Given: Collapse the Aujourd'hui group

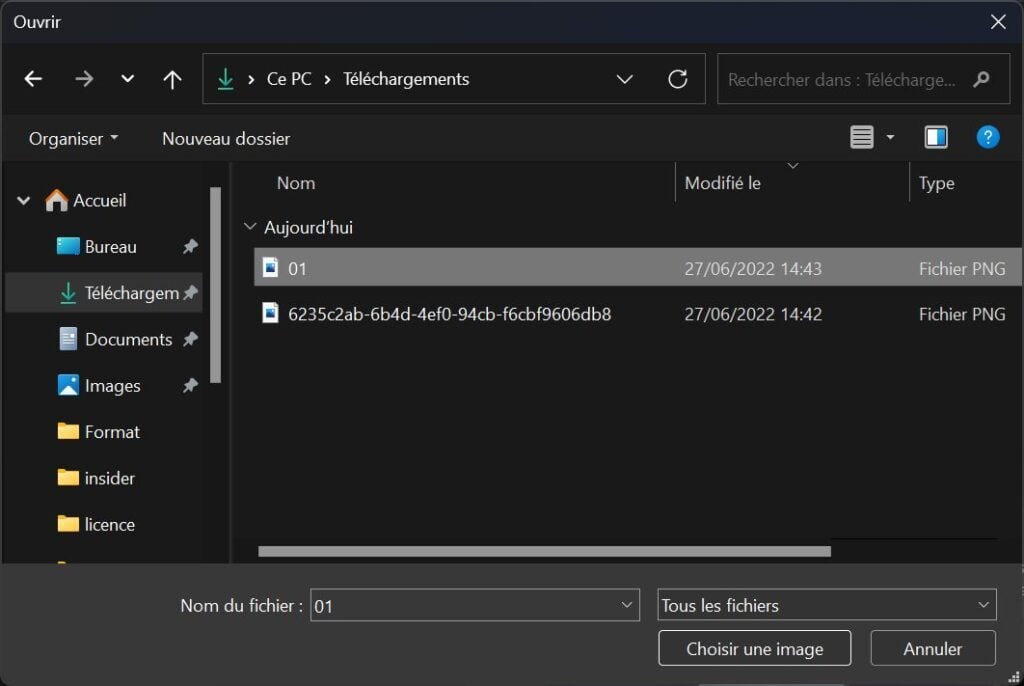Looking at the screenshot, I should pyautogui.click(x=249, y=227).
